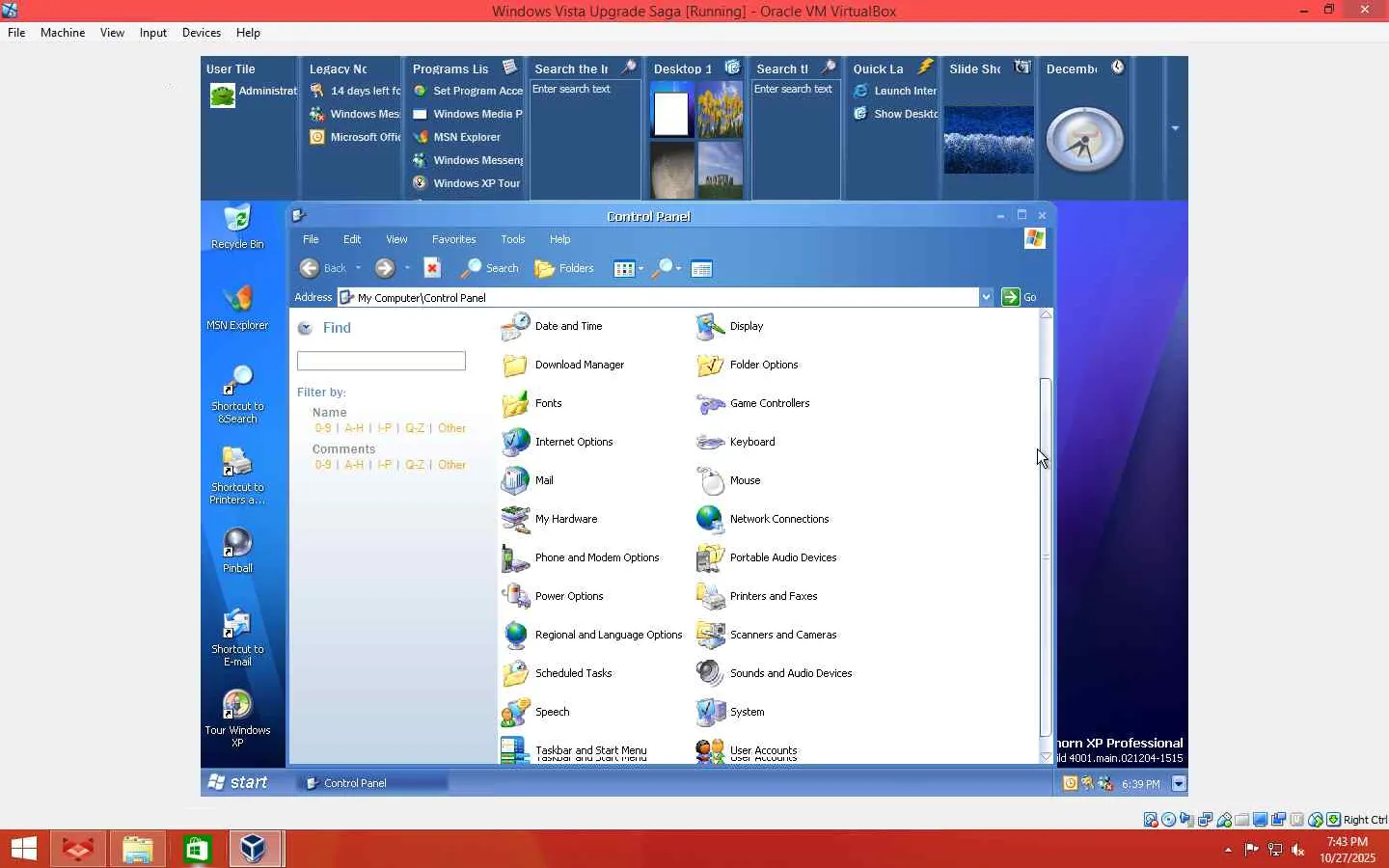Open Folder Options in Control Panel

click(x=747, y=365)
